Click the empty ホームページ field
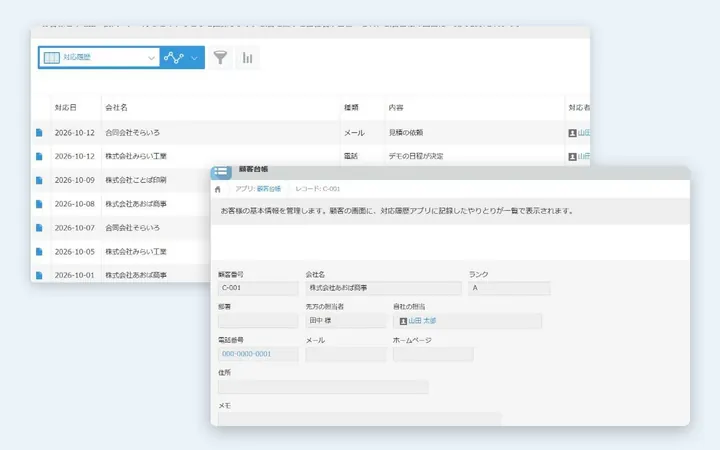Image resolution: width=720 pixels, height=450 pixels. pyautogui.click(x=433, y=354)
